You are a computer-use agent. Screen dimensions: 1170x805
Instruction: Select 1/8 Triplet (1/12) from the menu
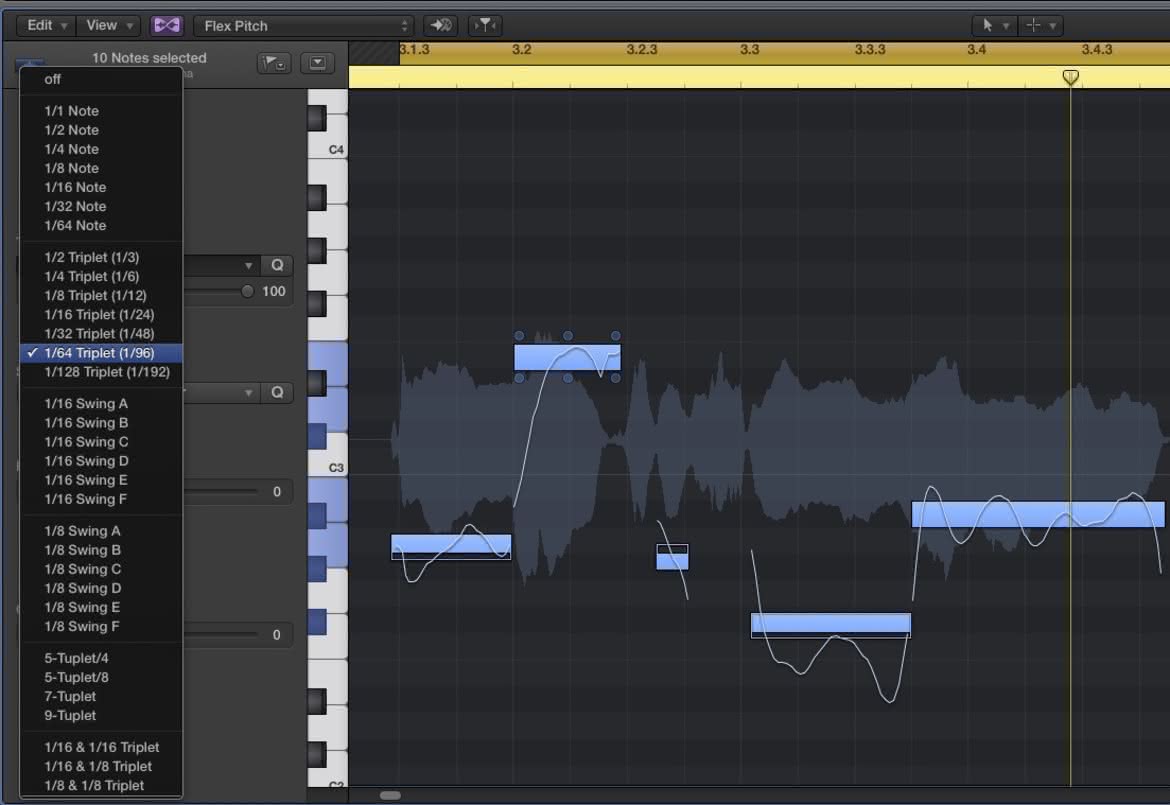(101, 295)
